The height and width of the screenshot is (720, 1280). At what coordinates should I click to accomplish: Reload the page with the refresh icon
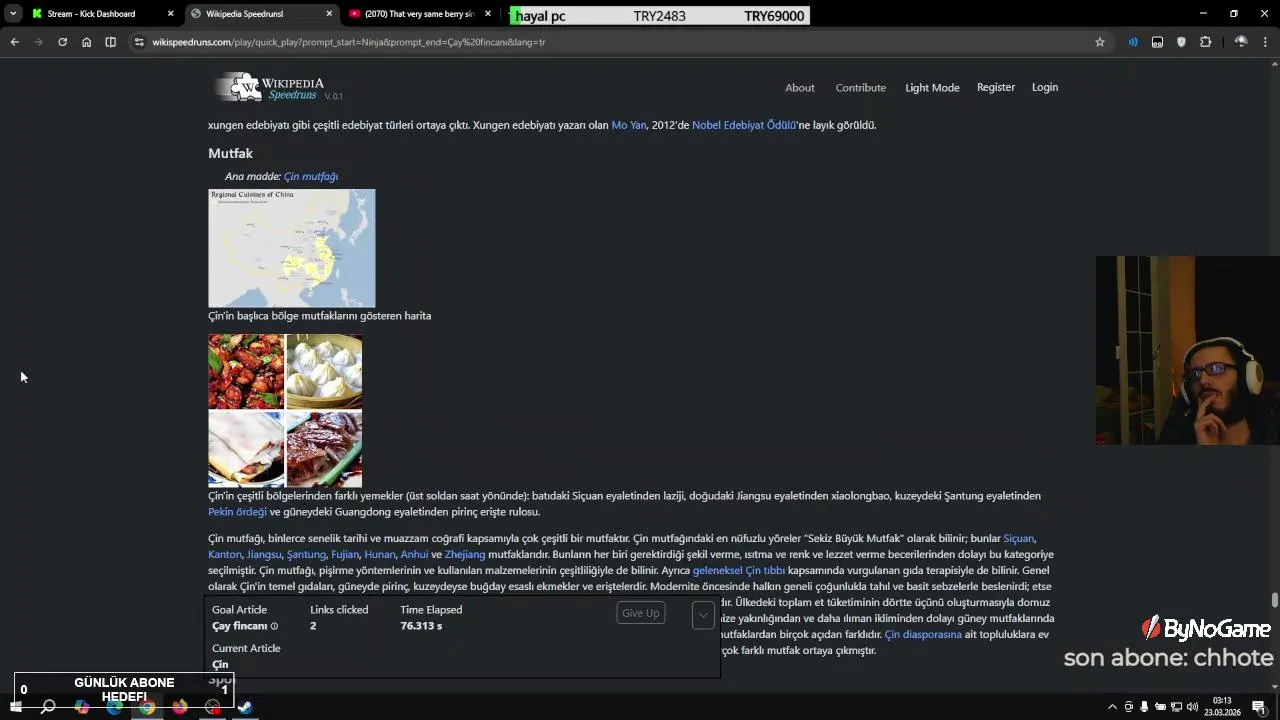(62, 42)
